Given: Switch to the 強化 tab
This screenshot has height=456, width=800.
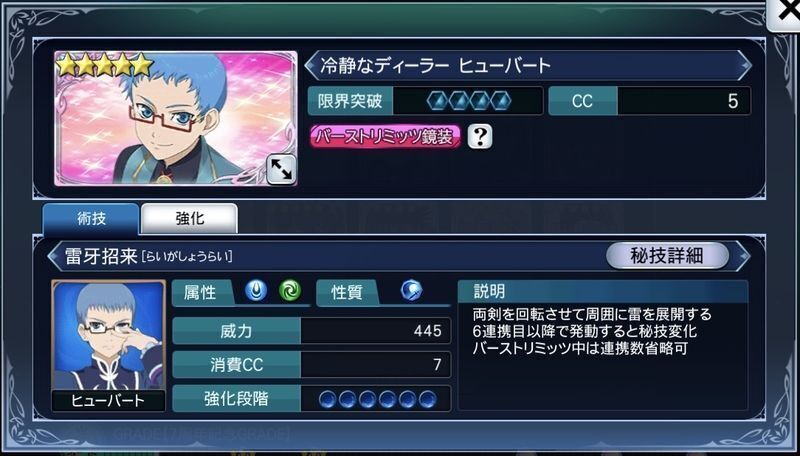Looking at the screenshot, I should pos(189,219).
